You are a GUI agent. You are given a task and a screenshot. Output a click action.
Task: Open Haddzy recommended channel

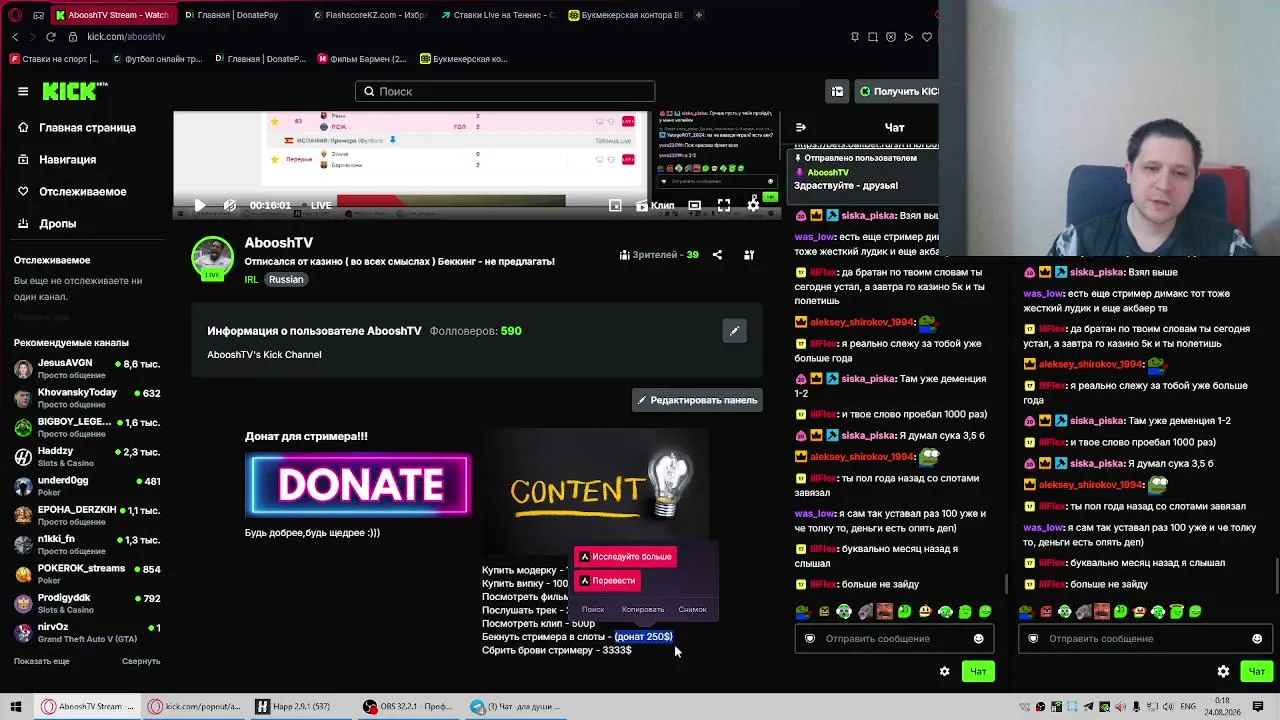click(x=87, y=457)
